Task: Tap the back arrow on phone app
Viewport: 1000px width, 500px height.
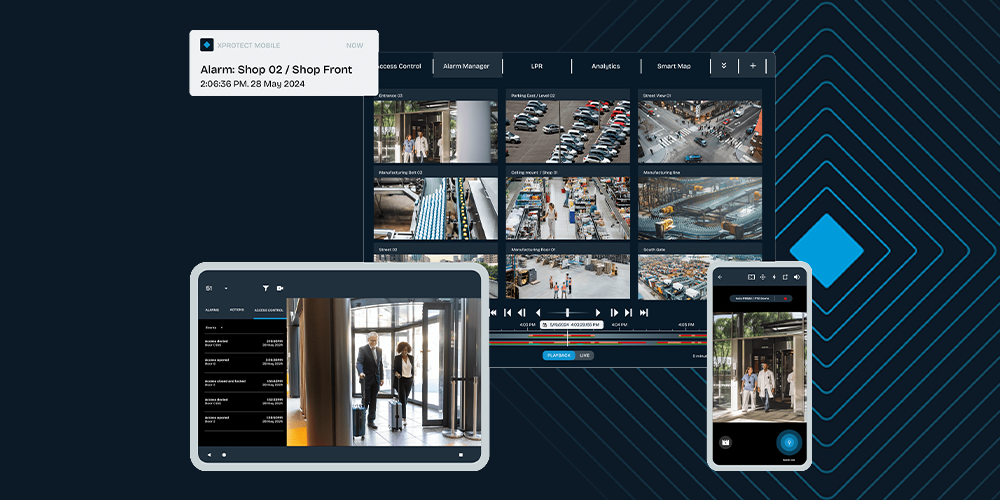Action: click(x=720, y=277)
